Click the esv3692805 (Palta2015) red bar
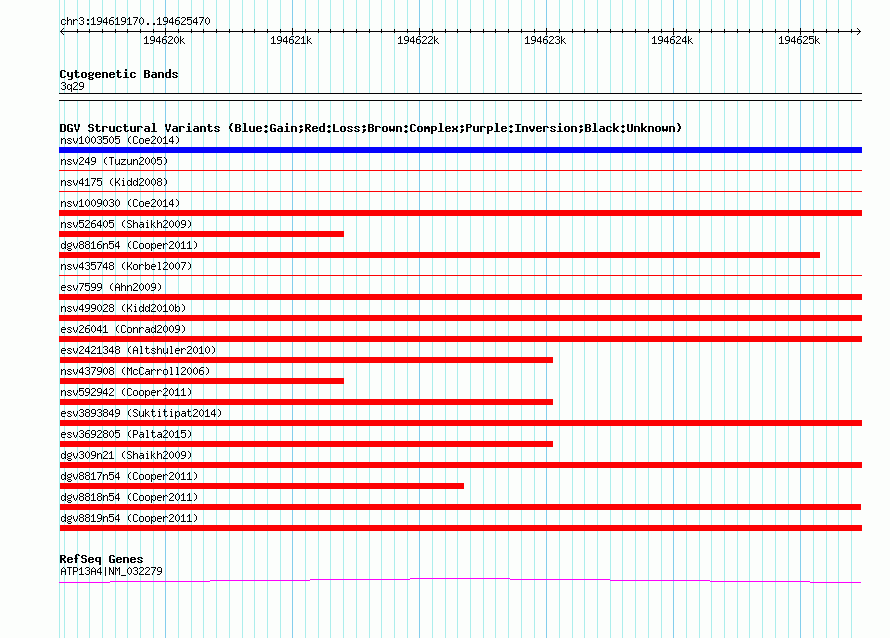 coord(306,444)
